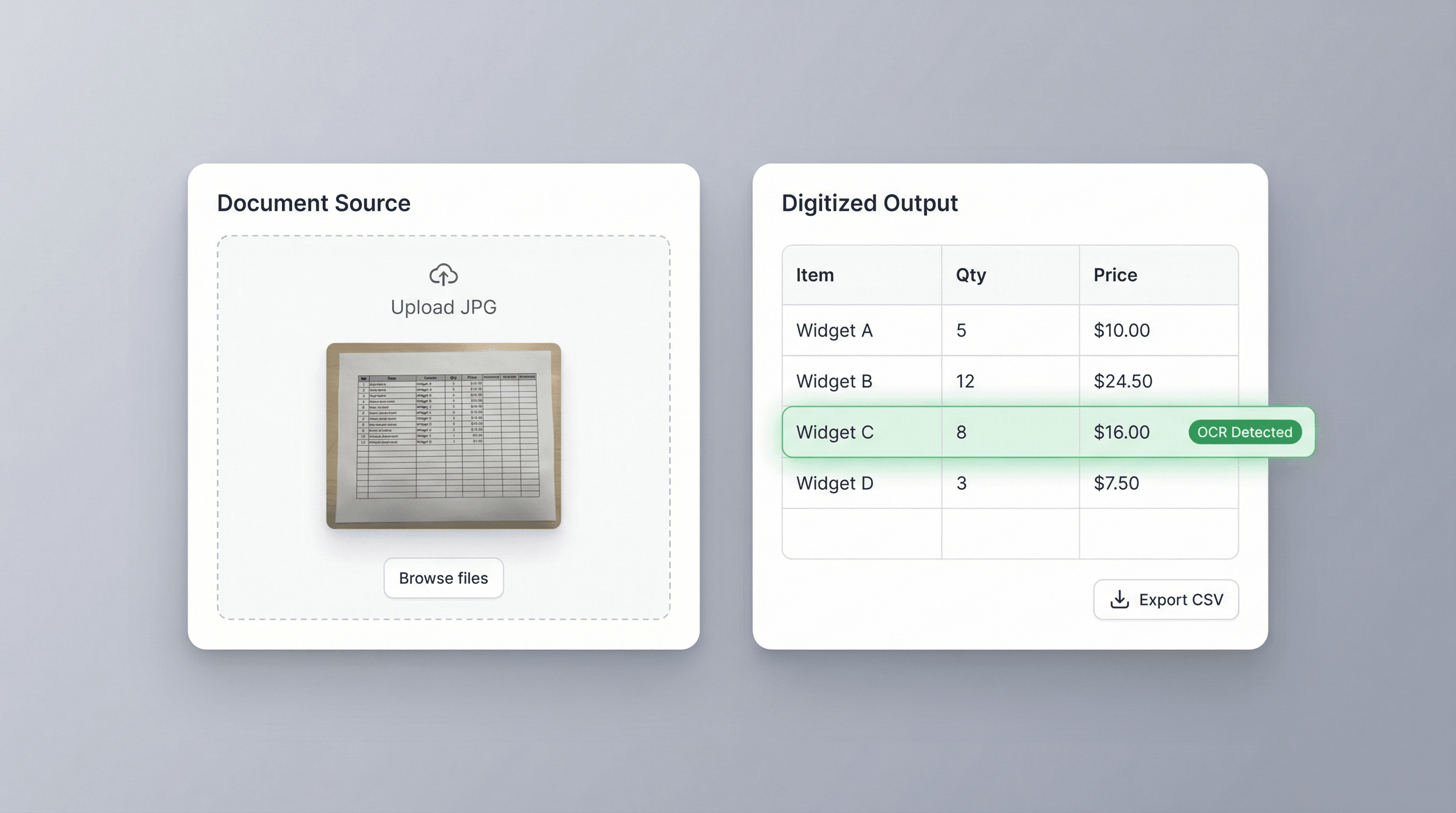
Task: Click the highlighted Widget C cell
Action: (x=835, y=432)
